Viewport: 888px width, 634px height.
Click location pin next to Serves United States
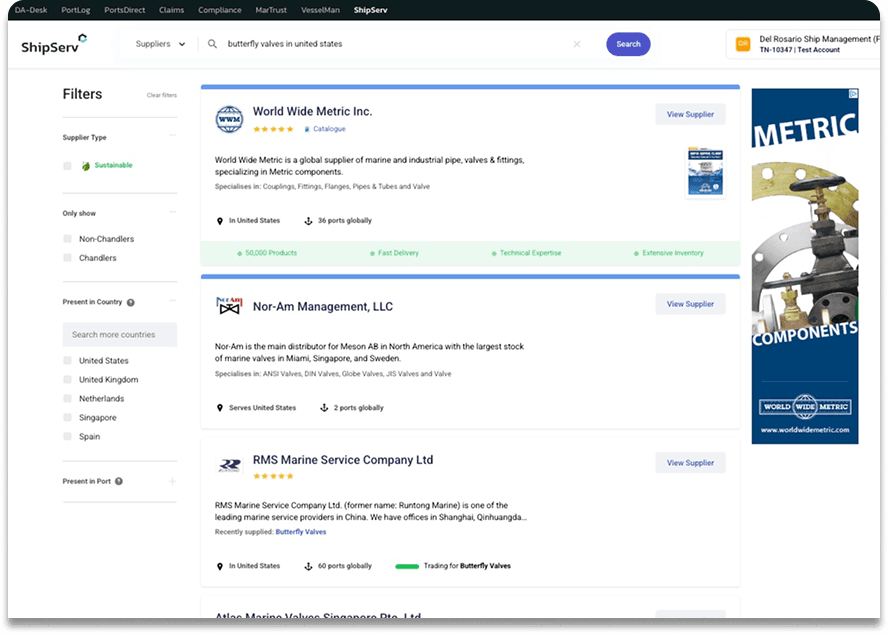click(x=220, y=408)
